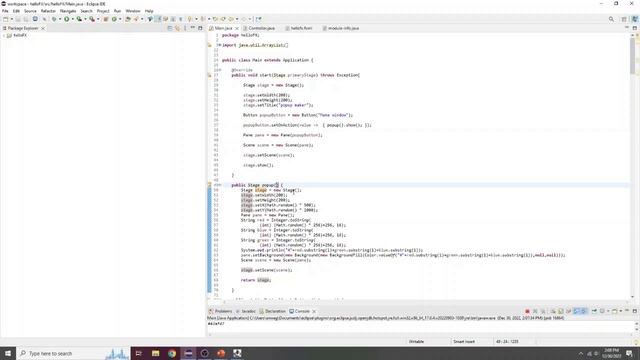Click the New Java Package toolbar icon
Screen dimensions: 640x360
point(106,19)
